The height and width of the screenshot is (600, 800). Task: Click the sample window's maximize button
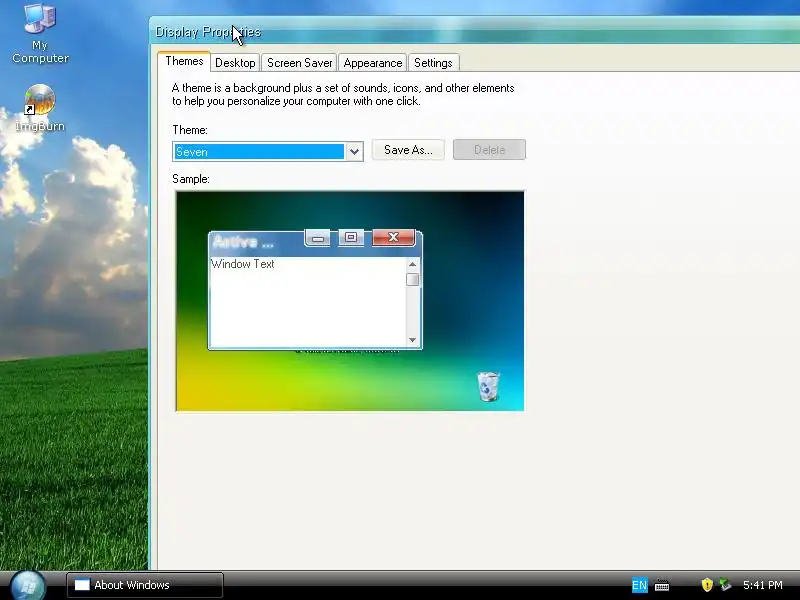351,237
